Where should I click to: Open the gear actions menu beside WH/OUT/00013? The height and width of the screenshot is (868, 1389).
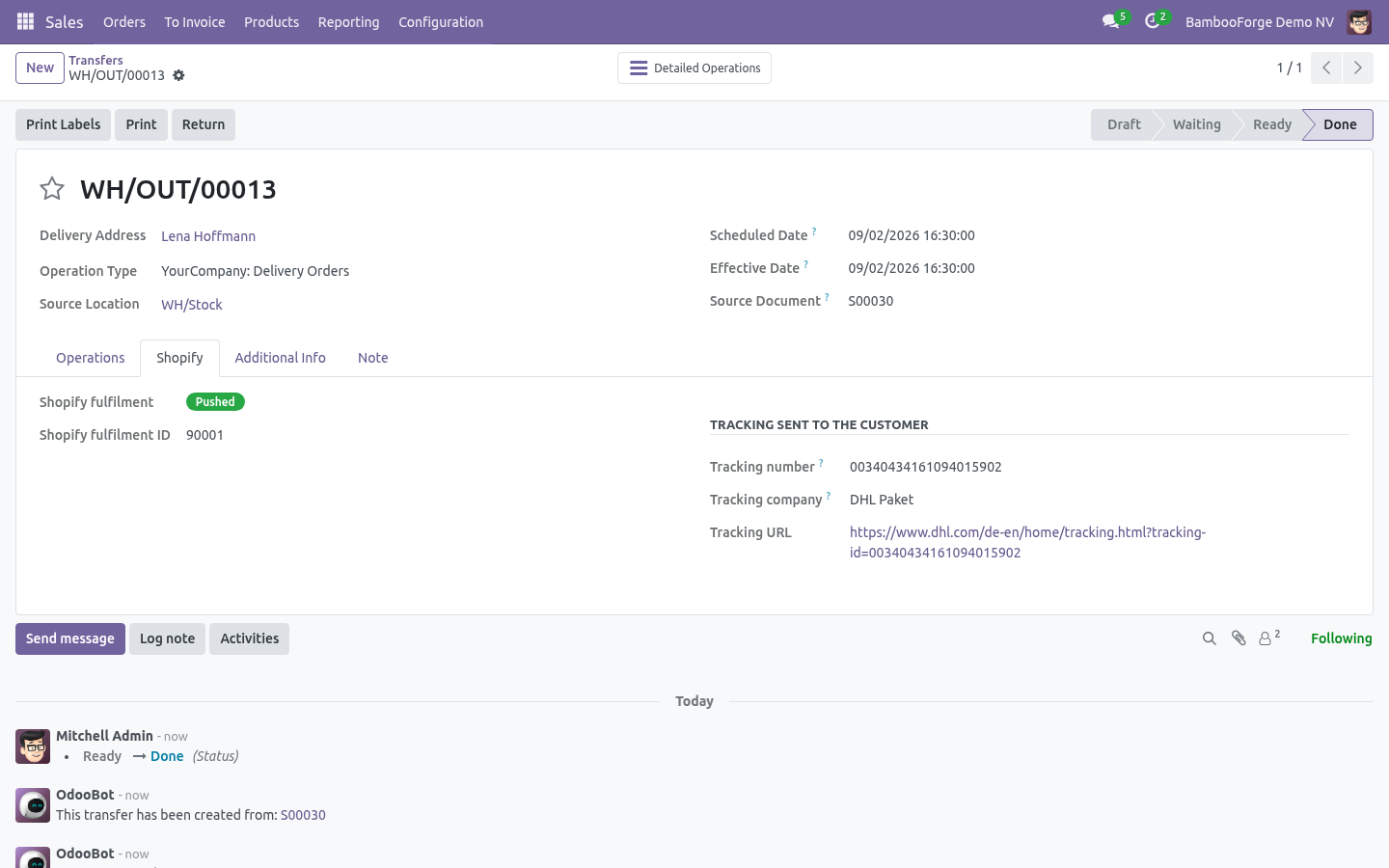[x=178, y=75]
